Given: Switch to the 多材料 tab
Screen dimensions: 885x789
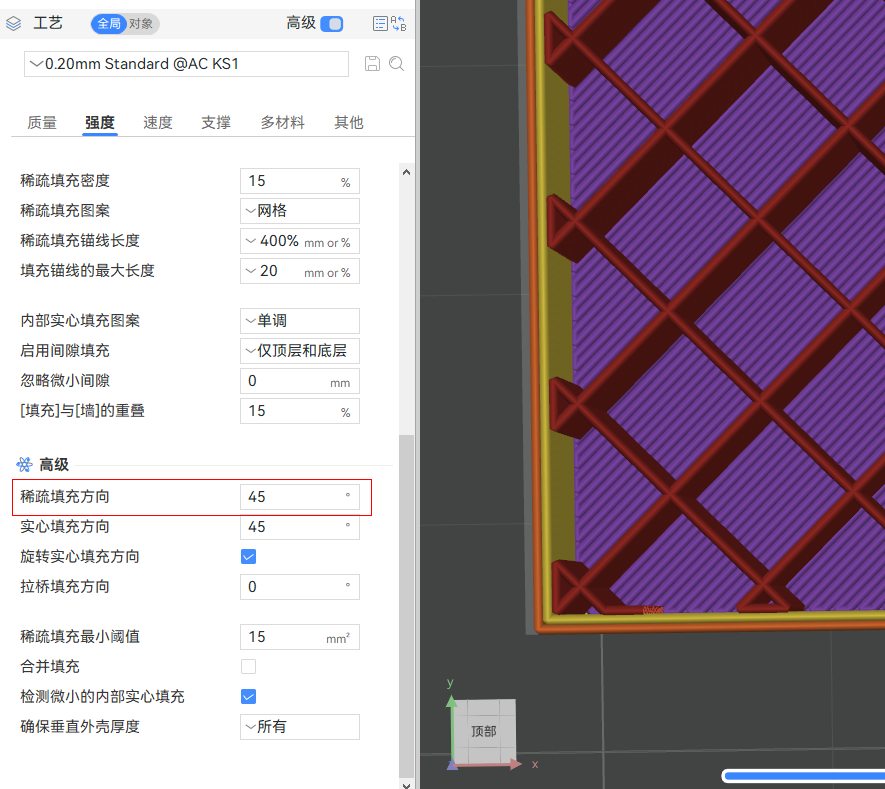Looking at the screenshot, I should (282, 122).
